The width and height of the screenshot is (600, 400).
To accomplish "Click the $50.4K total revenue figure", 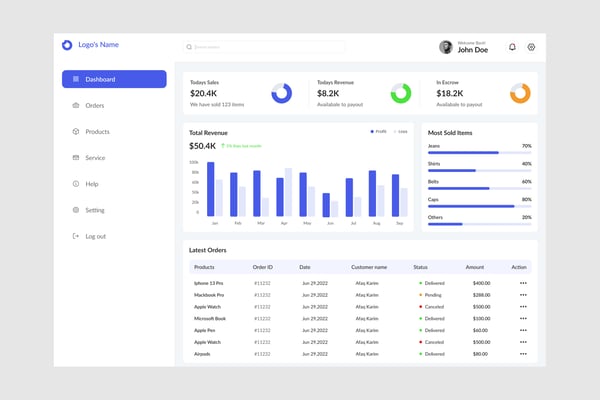I will (x=202, y=146).
